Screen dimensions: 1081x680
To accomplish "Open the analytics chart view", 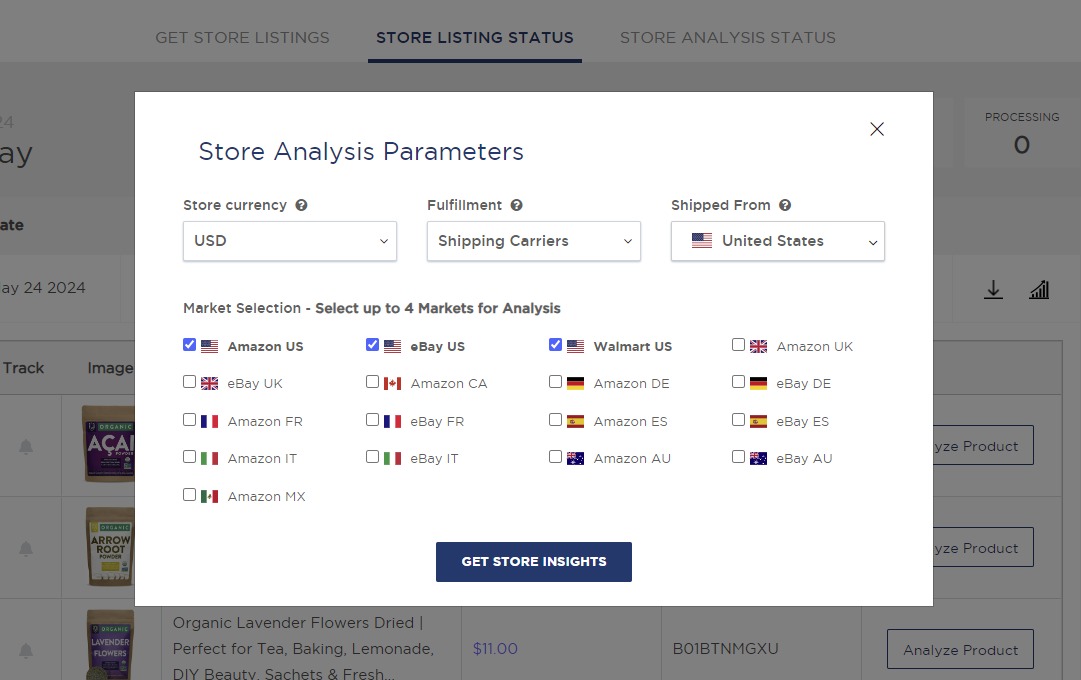I will [x=1039, y=288].
